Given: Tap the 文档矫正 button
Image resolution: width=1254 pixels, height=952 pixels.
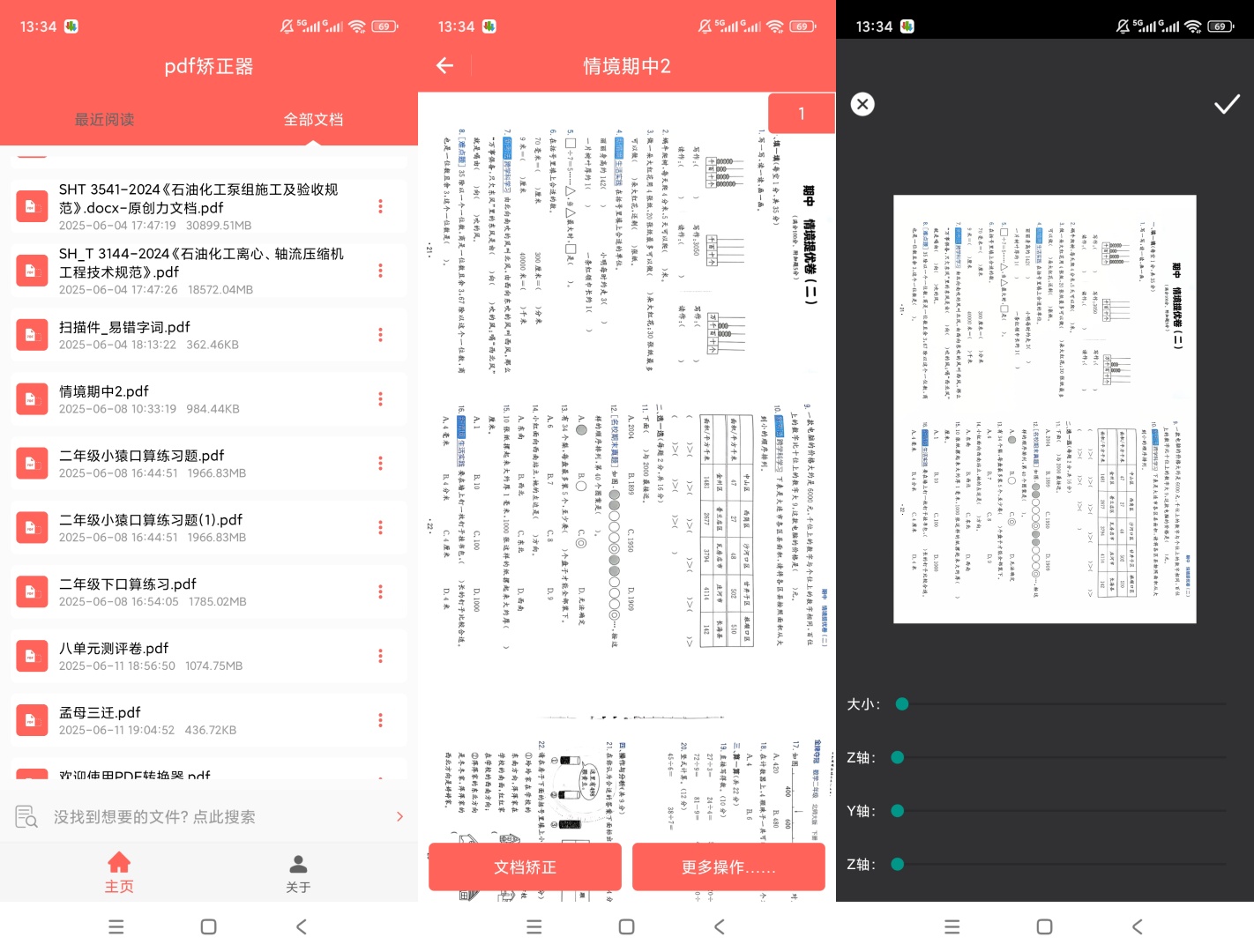Looking at the screenshot, I should click(x=525, y=867).
